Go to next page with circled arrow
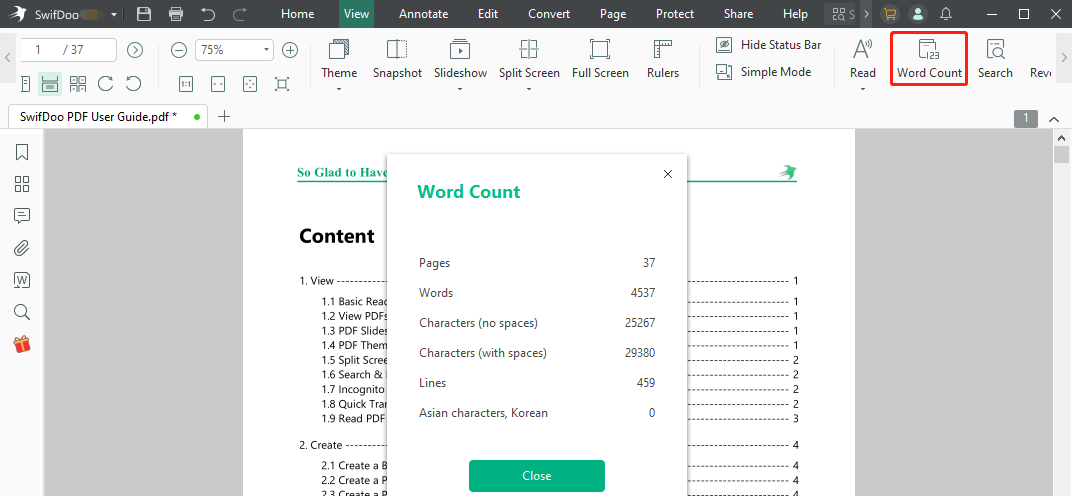1072x496 pixels. click(x=135, y=49)
